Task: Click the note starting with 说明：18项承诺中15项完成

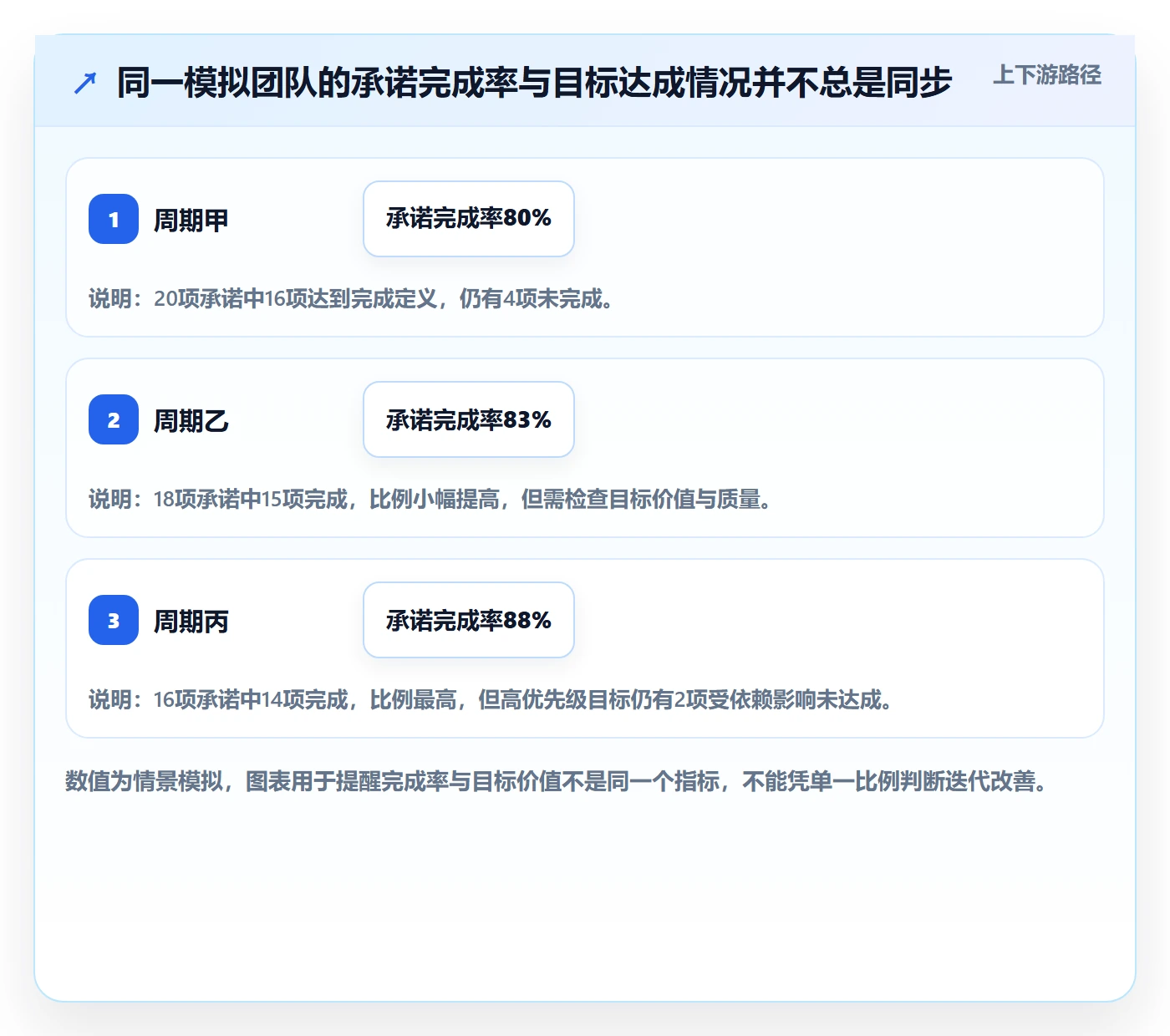Action: coord(430,499)
